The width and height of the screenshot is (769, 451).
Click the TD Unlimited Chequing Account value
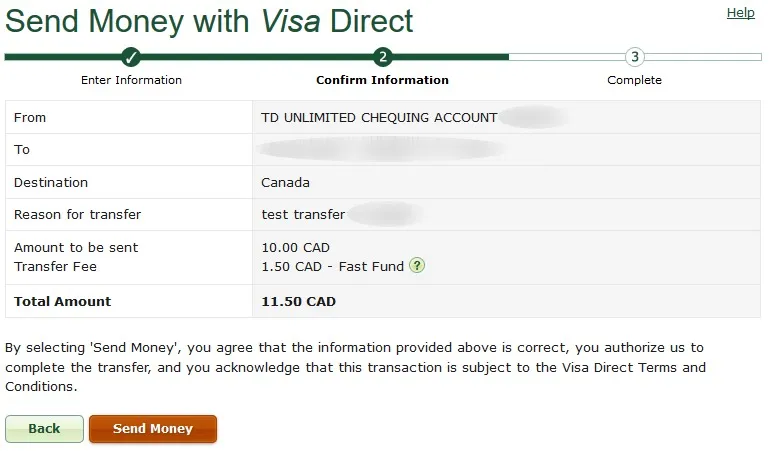379,117
